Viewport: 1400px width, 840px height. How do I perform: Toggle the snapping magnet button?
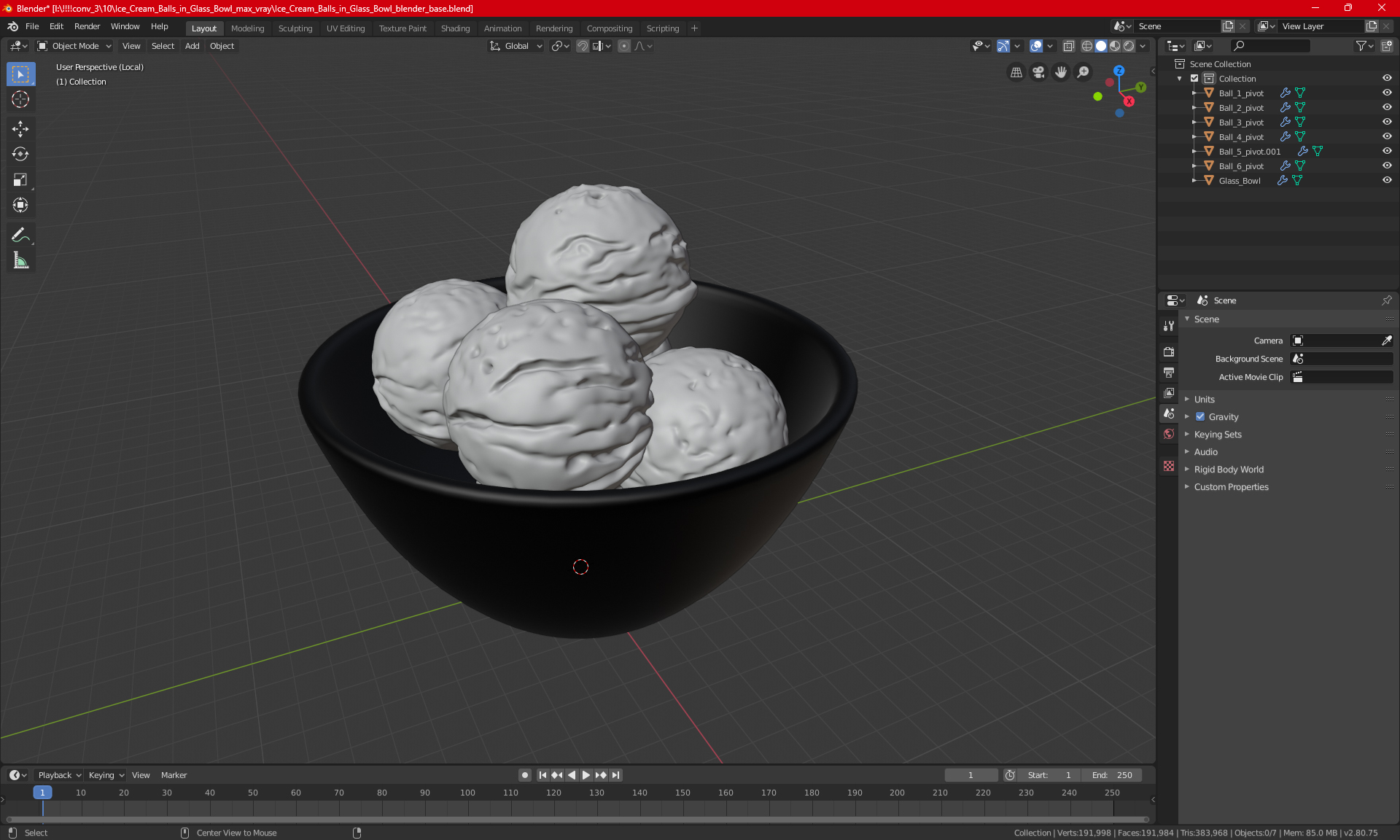[x=583, y=46]
